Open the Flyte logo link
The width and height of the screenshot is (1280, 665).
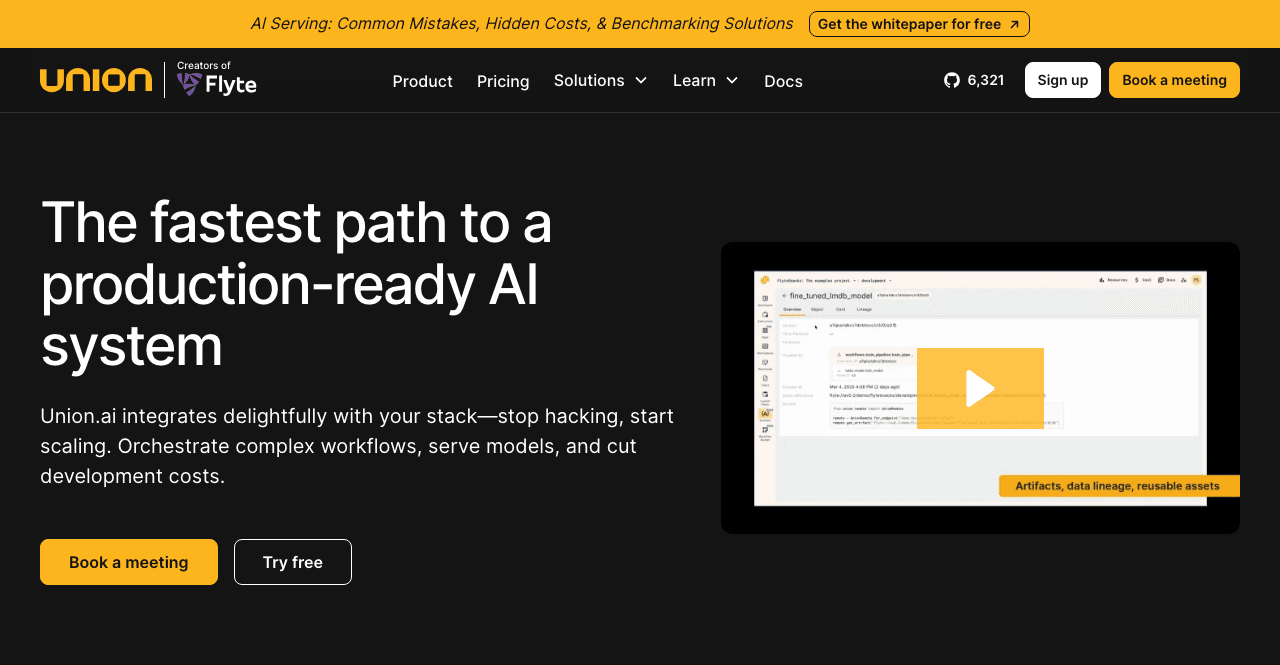coord(217,85)
